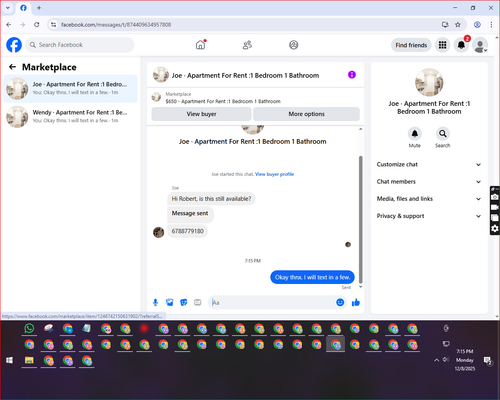The image size is (500, 400).
Task: Select the 'Okay thnx. I will text in a few.' bubble
Action: [312, 277]
